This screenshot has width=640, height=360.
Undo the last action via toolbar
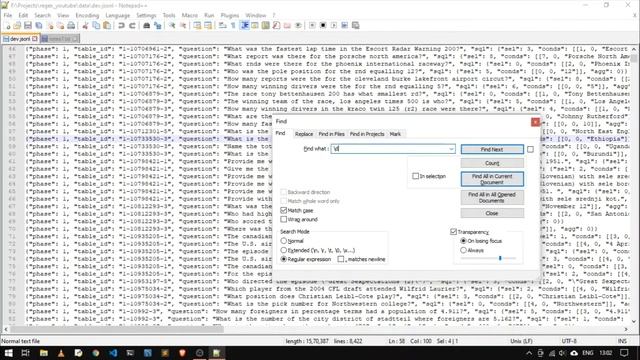click(121, 26)
